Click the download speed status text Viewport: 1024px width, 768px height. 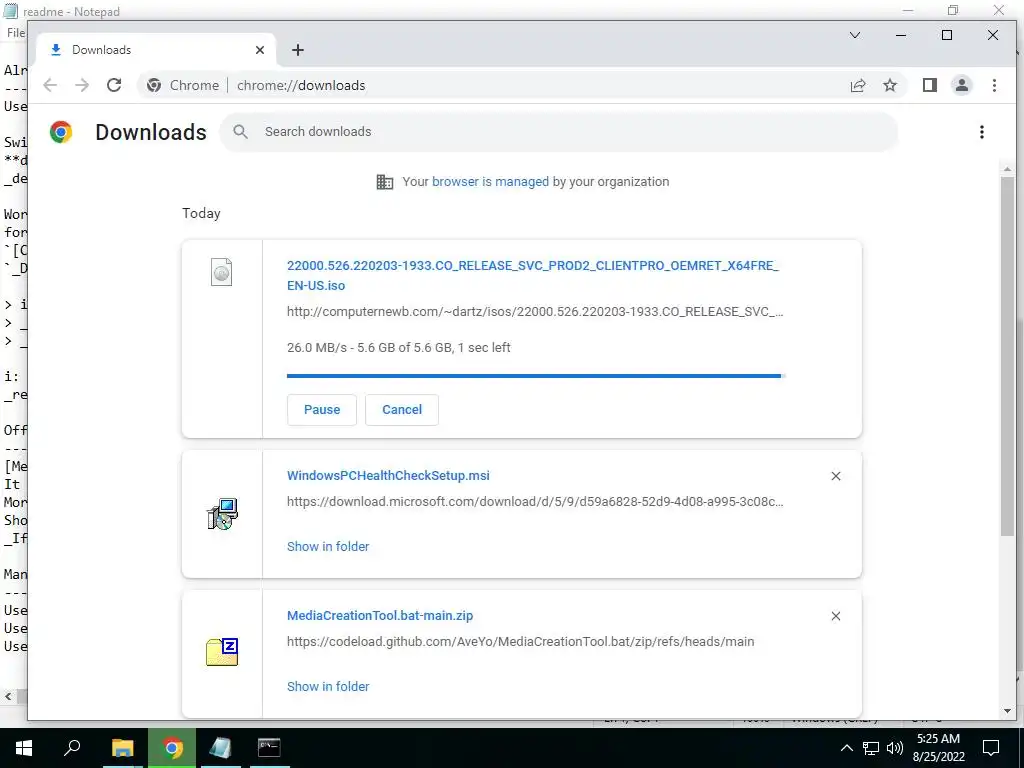[398, 347]
